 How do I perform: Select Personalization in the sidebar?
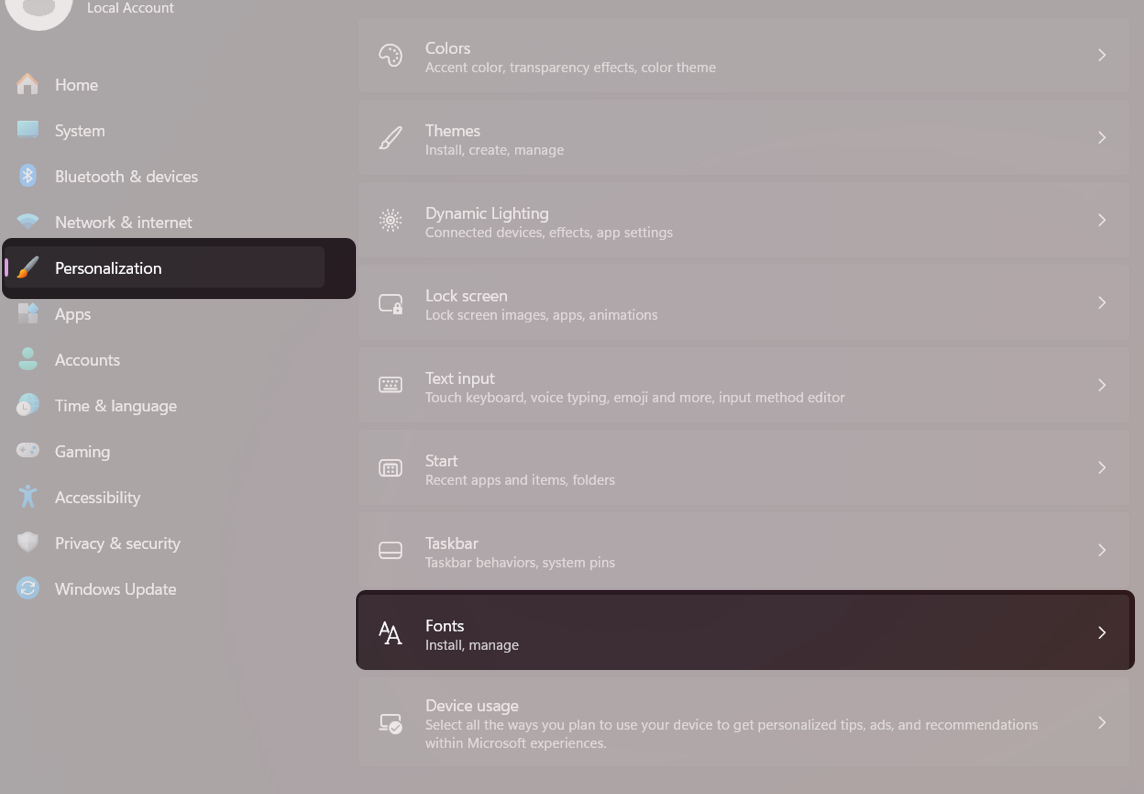pos(108,268)
